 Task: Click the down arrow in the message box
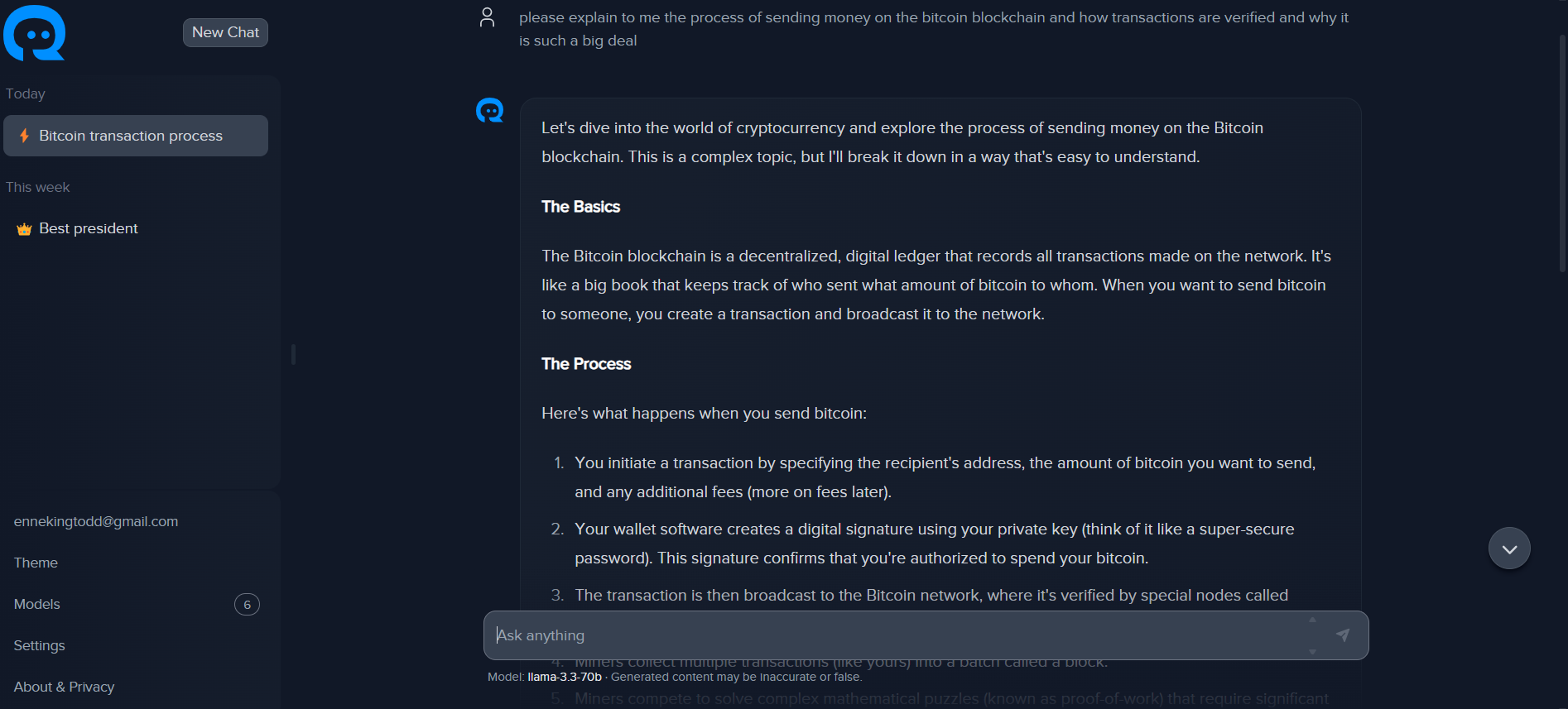tap(1312, 652)
